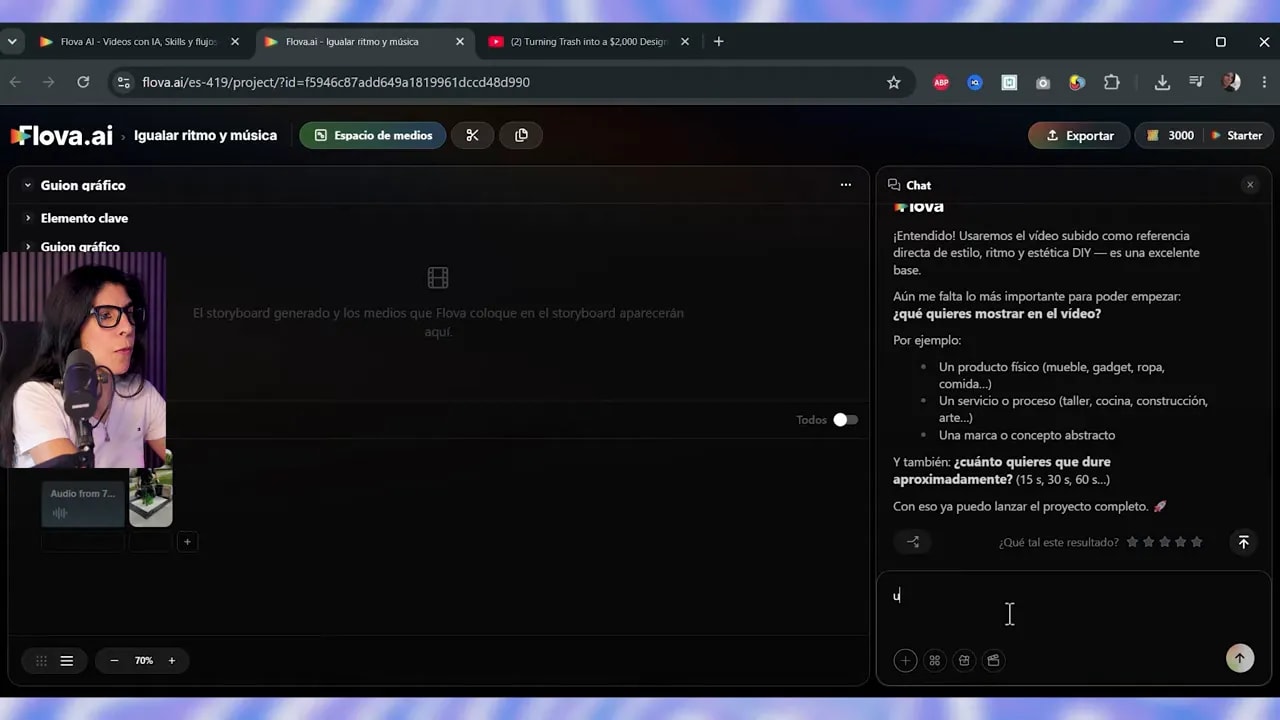Click the address bar URL
Image resolution: width=1280 pixels, height=720 pixels.
[x=336, y=82]
